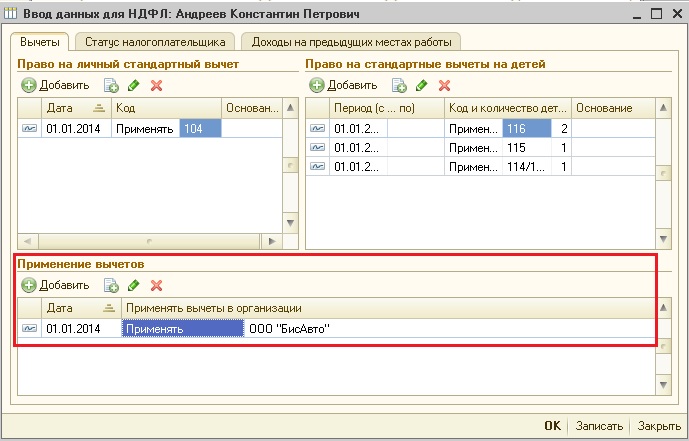Image resolution: width=689 pixels, height=441 pixels.
Task: Click window icon in title bar
Action: pos(10,13)
